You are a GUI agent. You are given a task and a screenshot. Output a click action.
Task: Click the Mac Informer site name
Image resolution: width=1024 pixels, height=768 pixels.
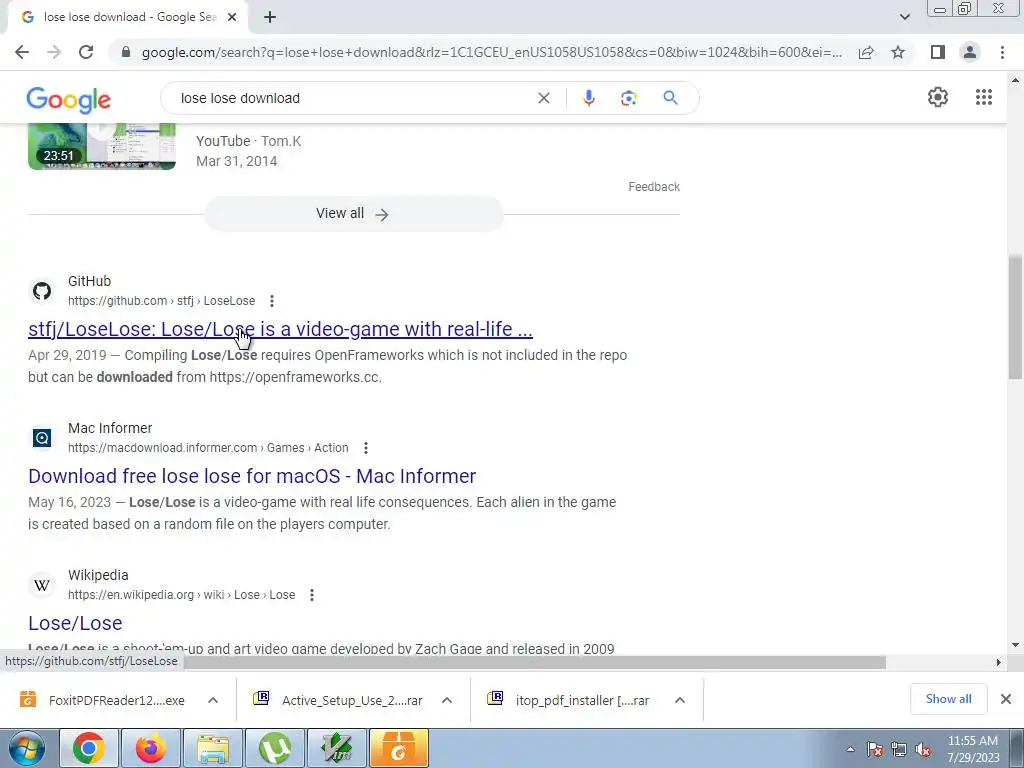(x=110, y=428)
